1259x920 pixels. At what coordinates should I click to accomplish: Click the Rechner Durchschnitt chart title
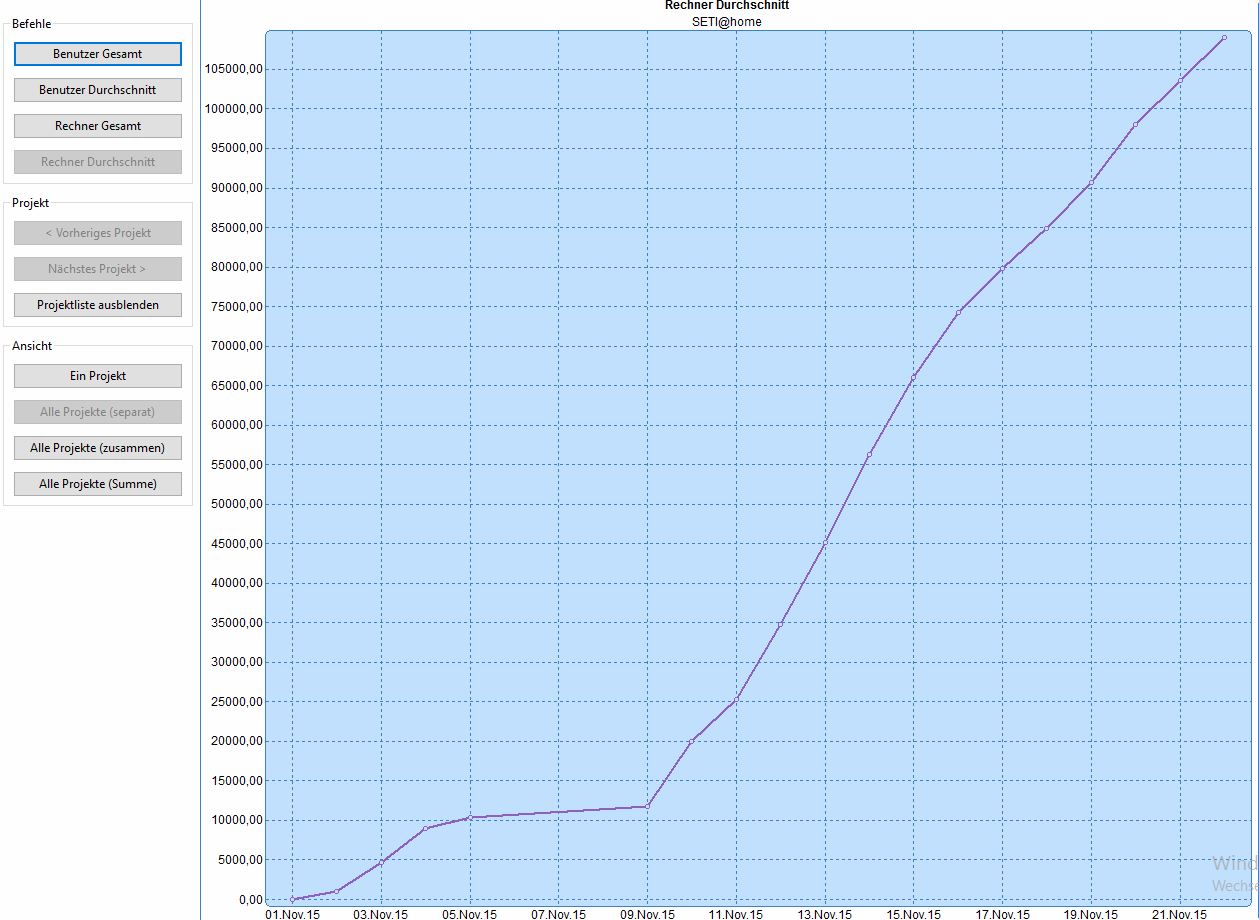click(726, 6)
